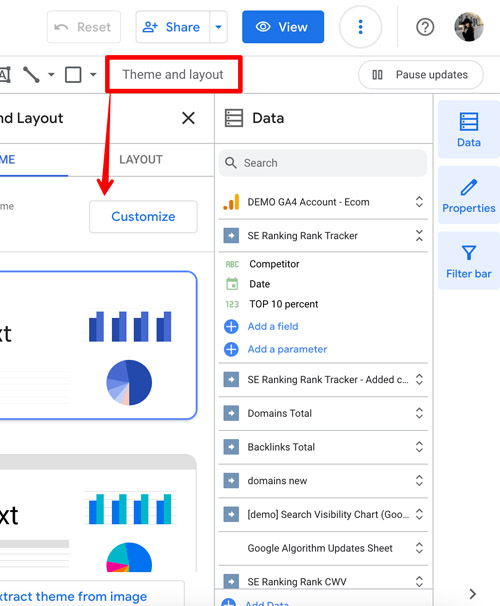Select the rectangle shape tool
Viewport: 500px width, 606px height.
(x=73, y=75)
